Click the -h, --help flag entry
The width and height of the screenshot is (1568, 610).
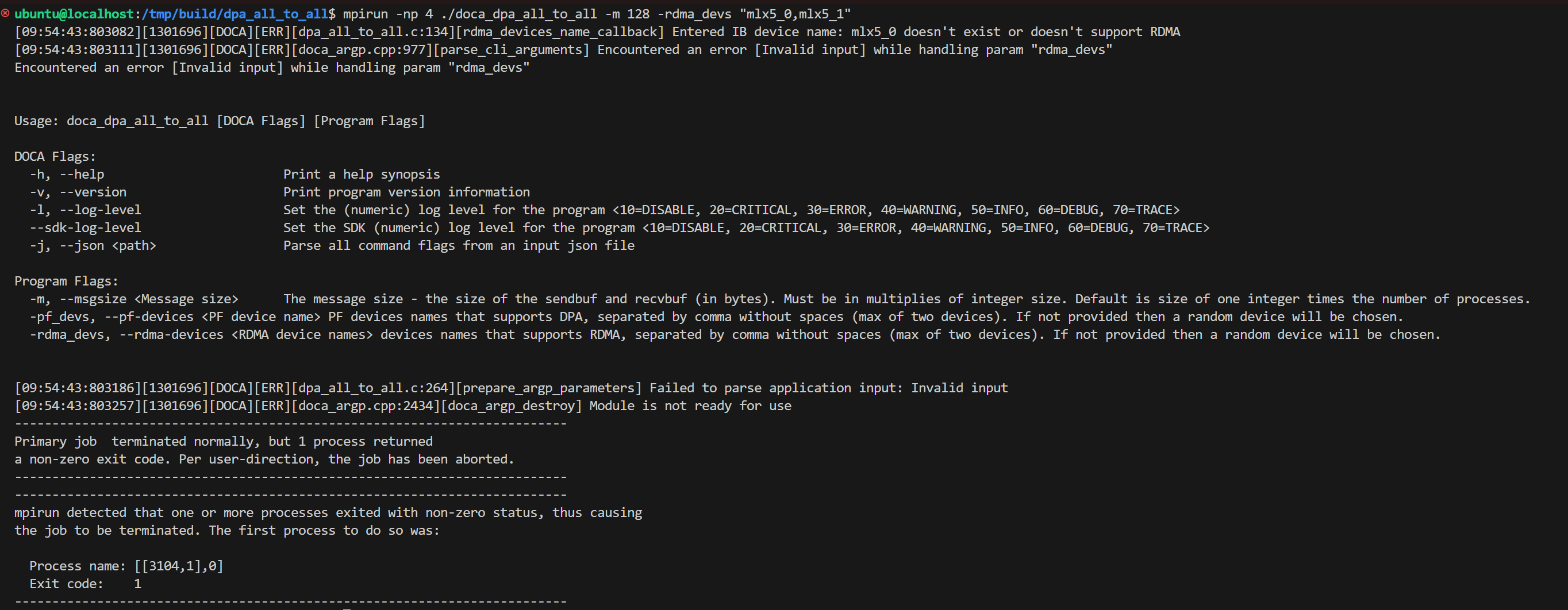(67, 175)
